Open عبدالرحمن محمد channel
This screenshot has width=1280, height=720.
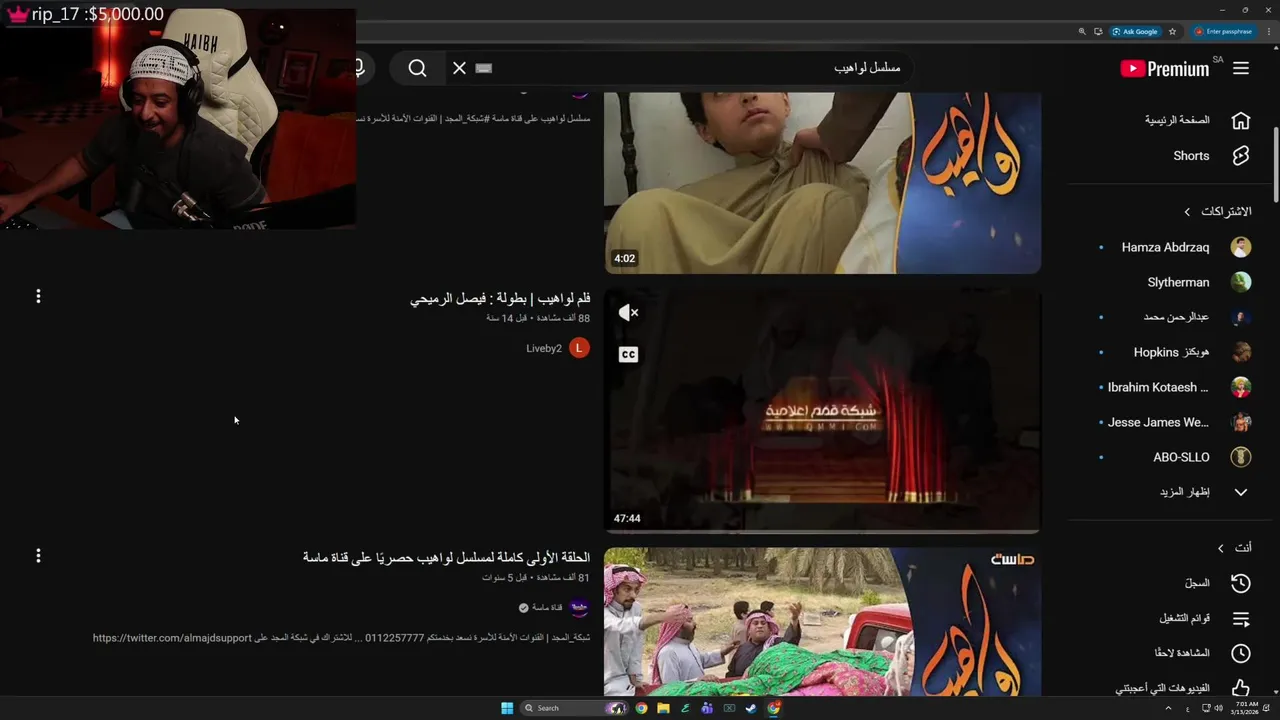pos(1175,317)
